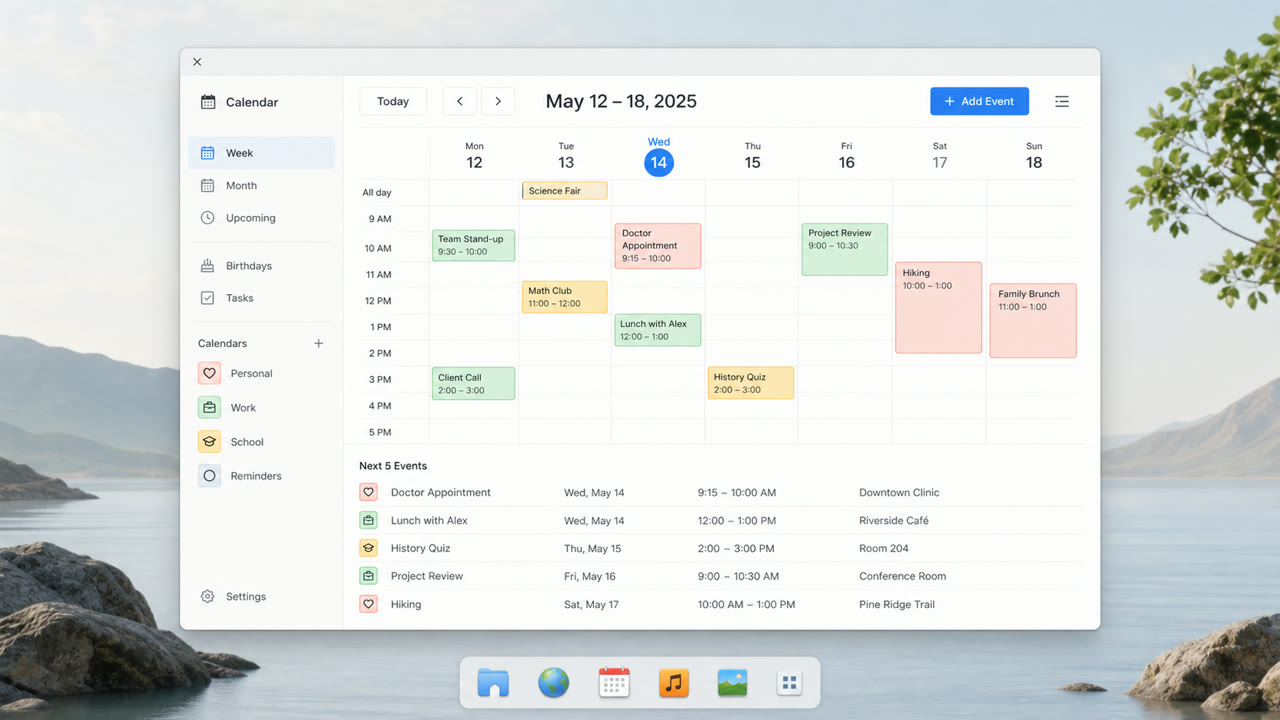Image resolution: width=1280 pixels, height=720 pixels.
Task: Click the Add Event button
Action: (979, 101)
